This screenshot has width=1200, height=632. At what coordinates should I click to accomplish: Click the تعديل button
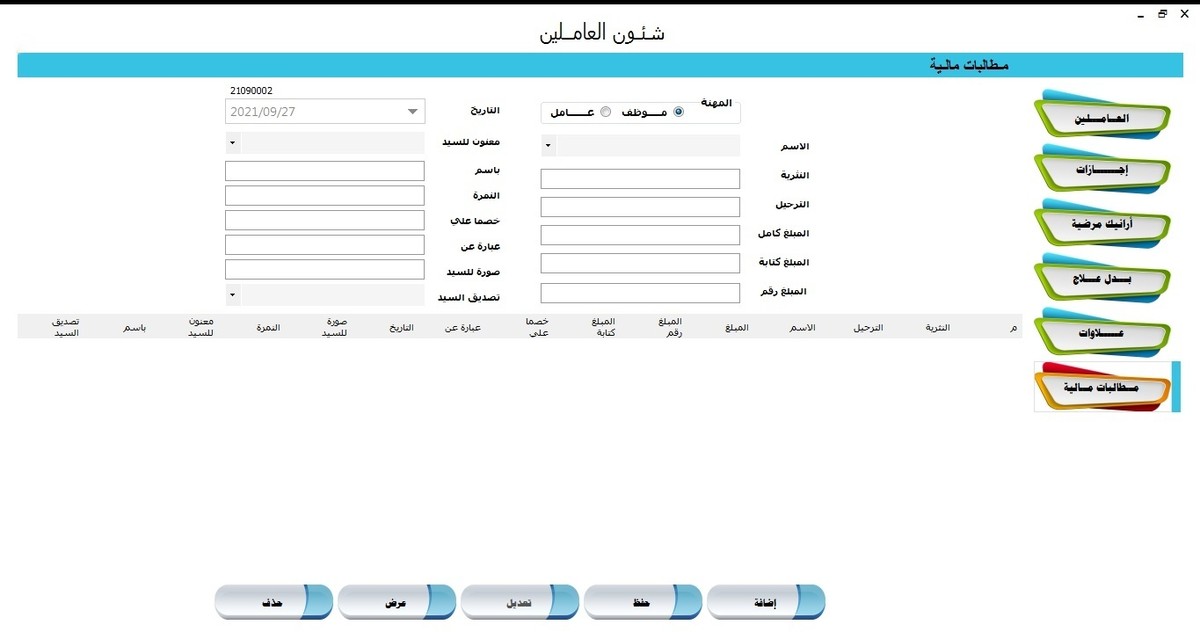(520, 601)
